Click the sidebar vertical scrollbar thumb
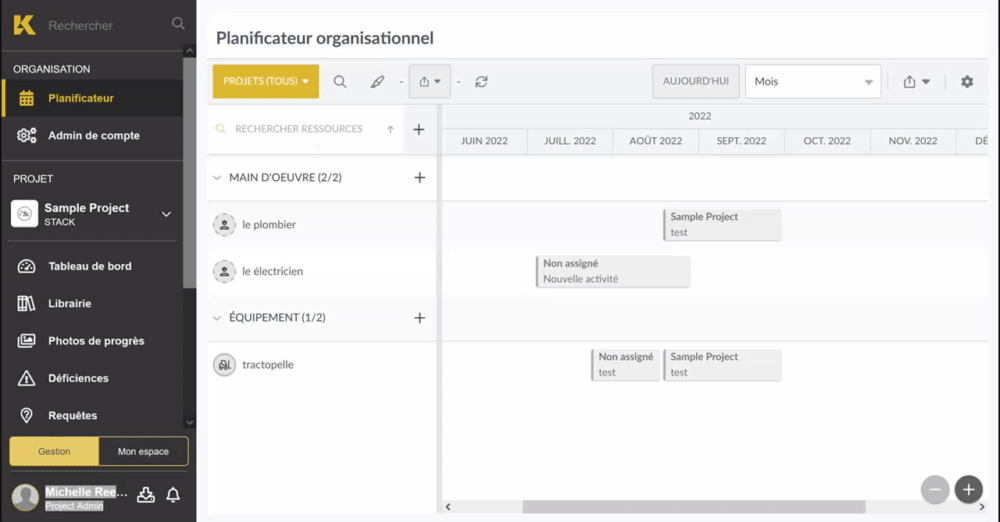 point(189,173)
